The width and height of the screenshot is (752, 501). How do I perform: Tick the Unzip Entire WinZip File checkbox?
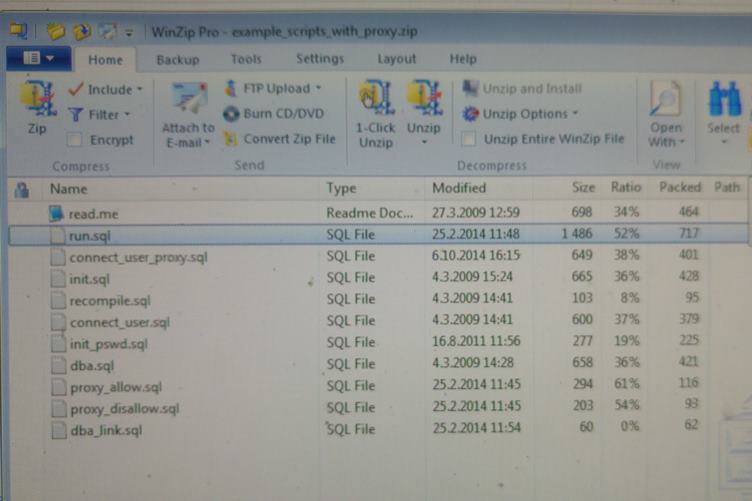click(x=469, y=140)
